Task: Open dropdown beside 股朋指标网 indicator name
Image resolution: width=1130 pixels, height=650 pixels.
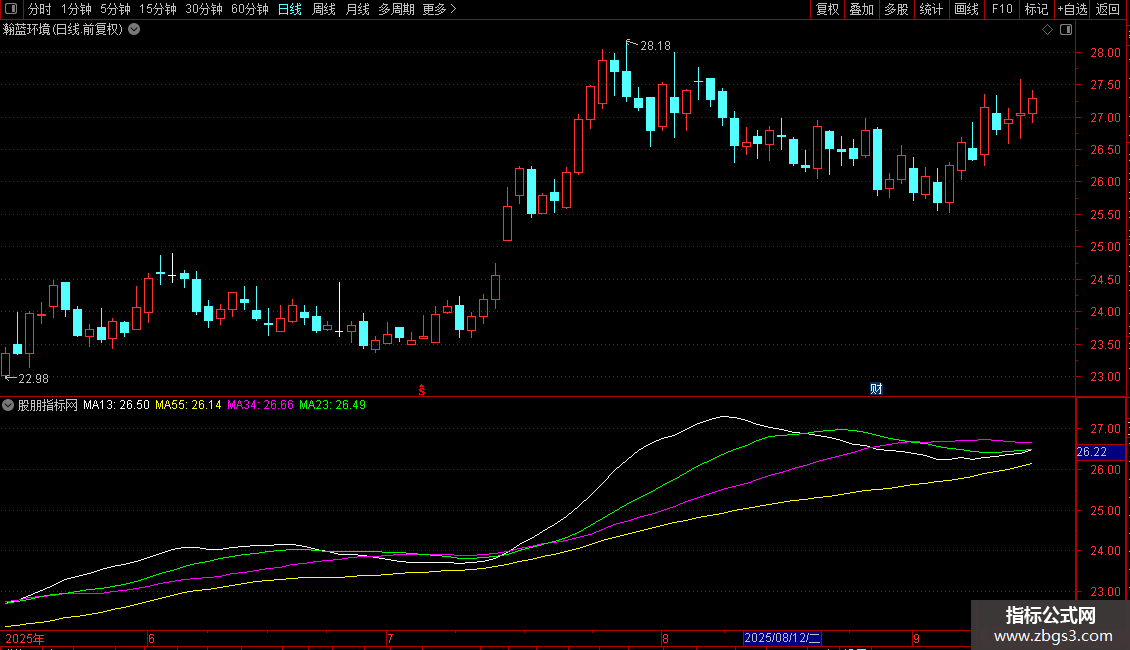Action: [x=8, y=405]
